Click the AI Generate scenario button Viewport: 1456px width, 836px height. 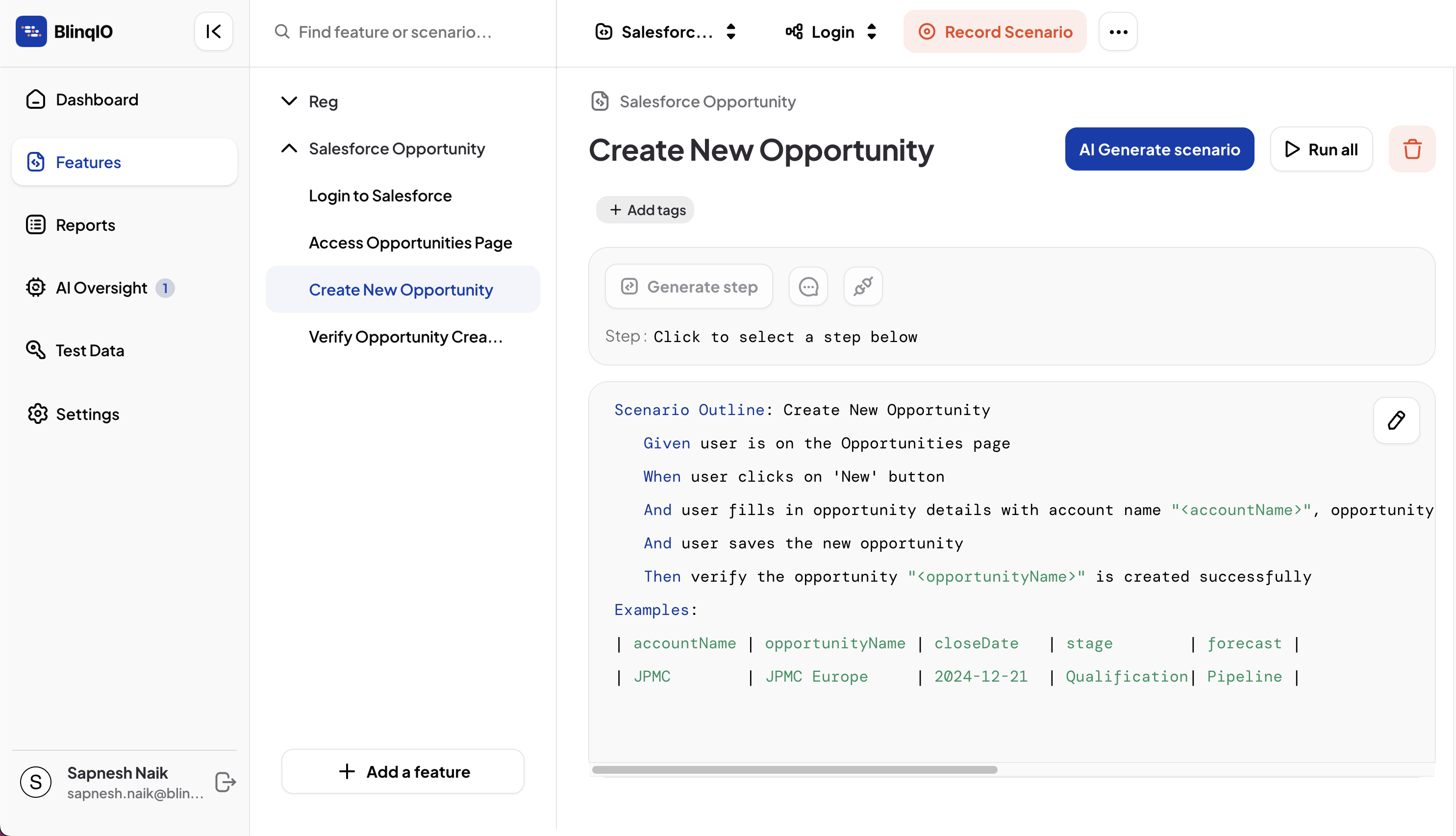coord(1159,149)
